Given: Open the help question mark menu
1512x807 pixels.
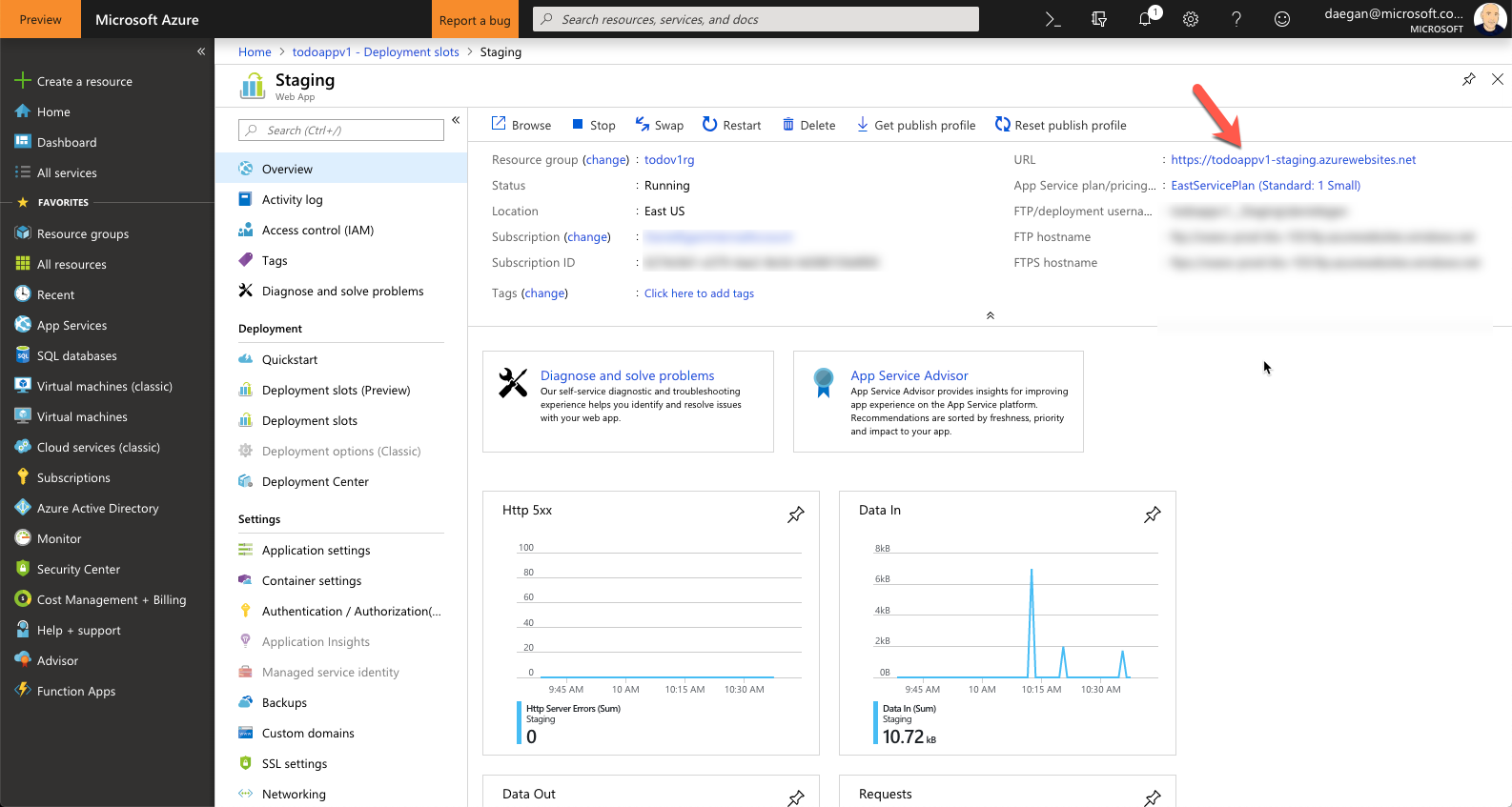Looking at the screenshot, I should click(1236, 19).
